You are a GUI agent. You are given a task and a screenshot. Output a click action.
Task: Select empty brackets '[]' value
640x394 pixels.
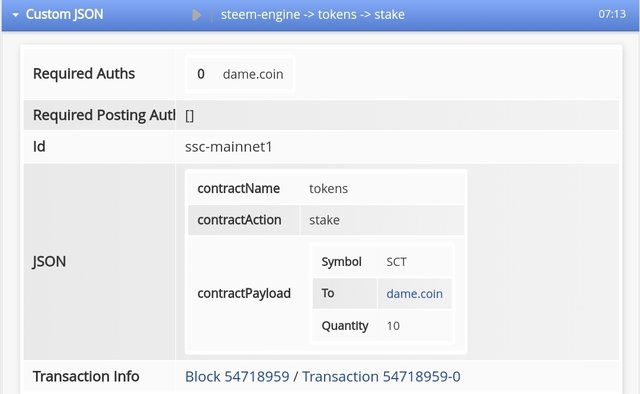(x=189, y=116)
